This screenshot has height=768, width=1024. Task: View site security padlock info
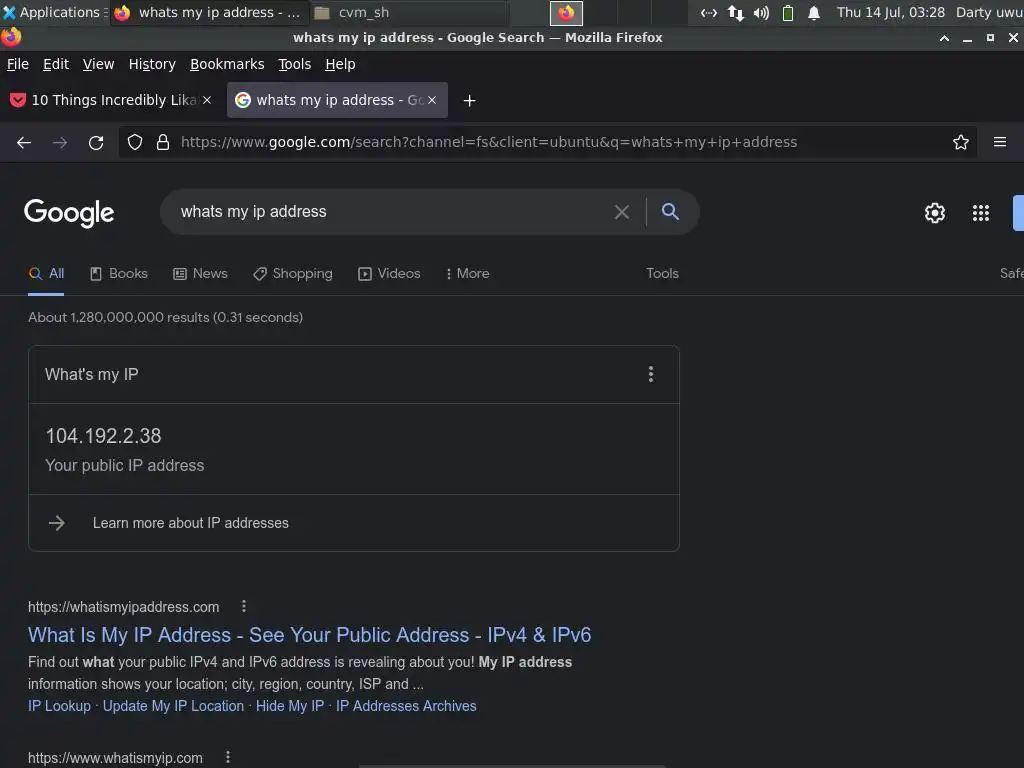[x=163, y=142]
